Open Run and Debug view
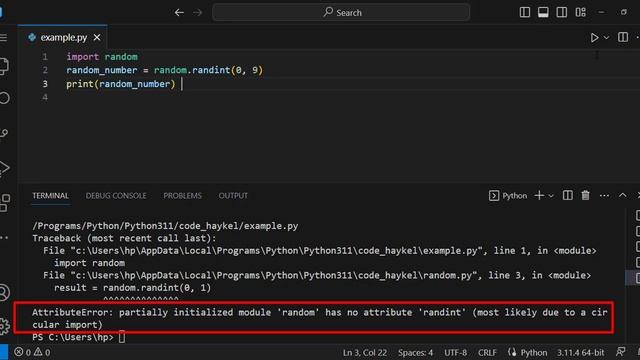The height and width of the screenshot is (360, 640). point(4,168)
